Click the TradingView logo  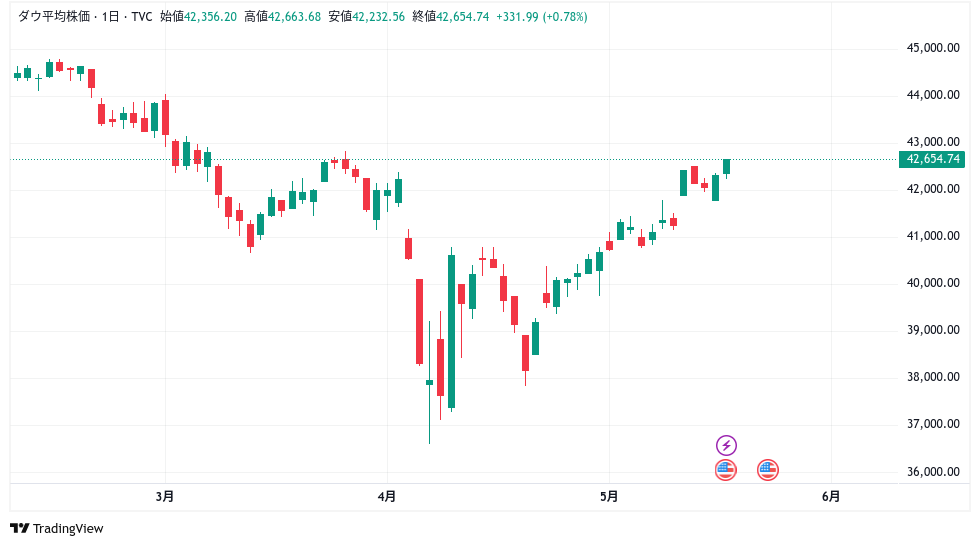(57, 528)
